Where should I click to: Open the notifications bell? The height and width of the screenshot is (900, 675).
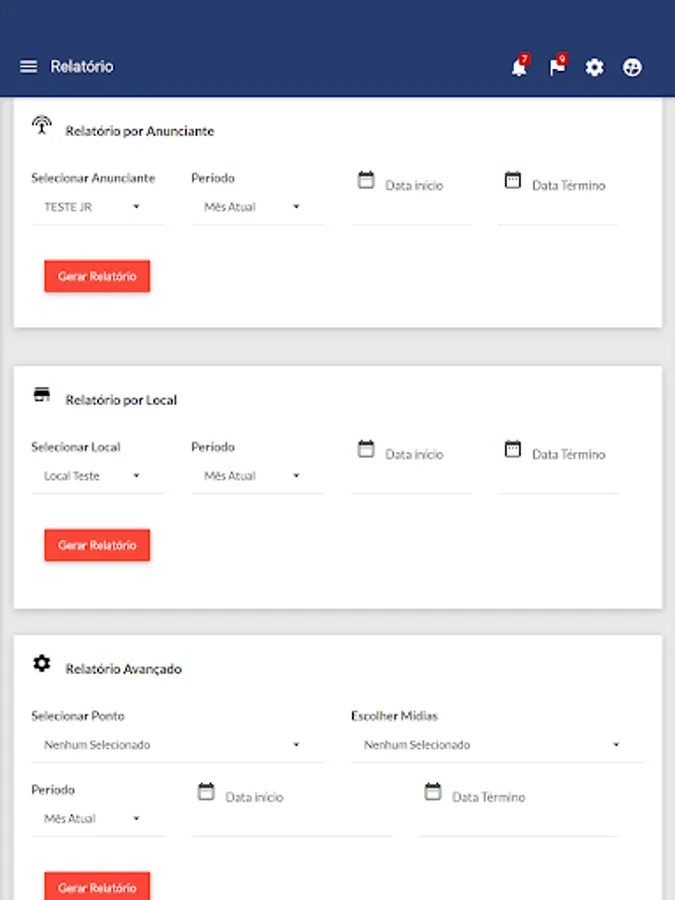click(518, 68)
